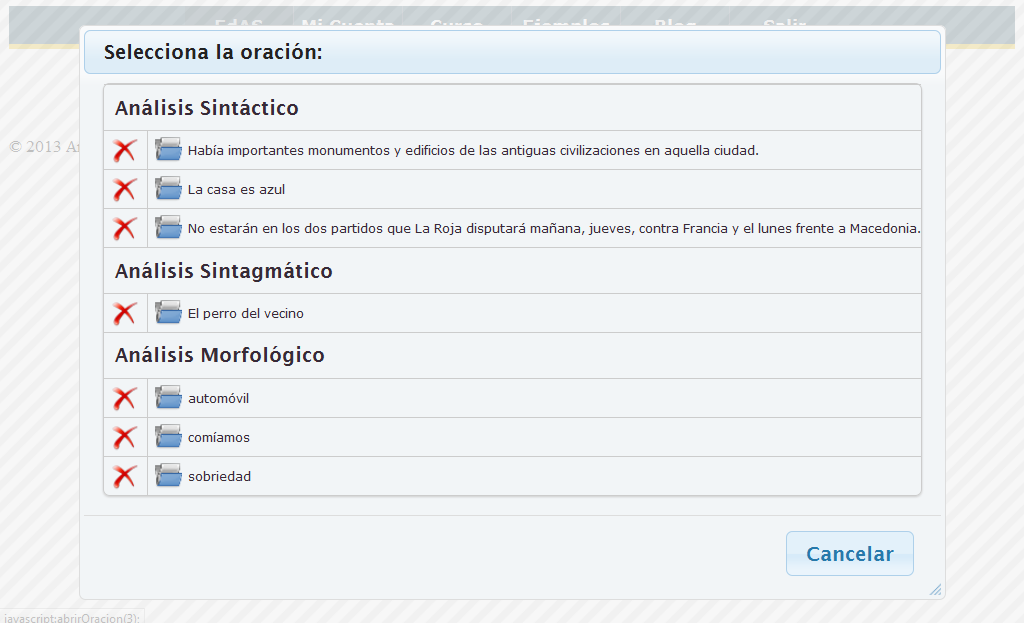Open folder icon for 'El perro del vecino'
Viewport: 1024px width, 623px height.
point(168,313)
